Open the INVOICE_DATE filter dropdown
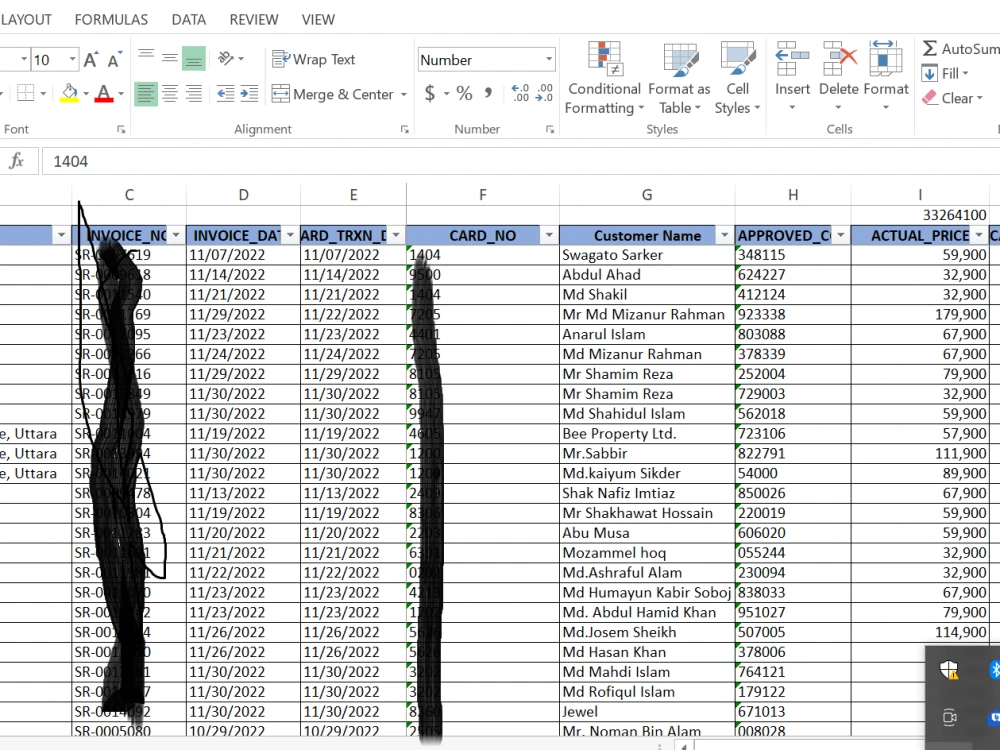The width and height of the screenshot is (1000, 750). click(x=290, y=235)
